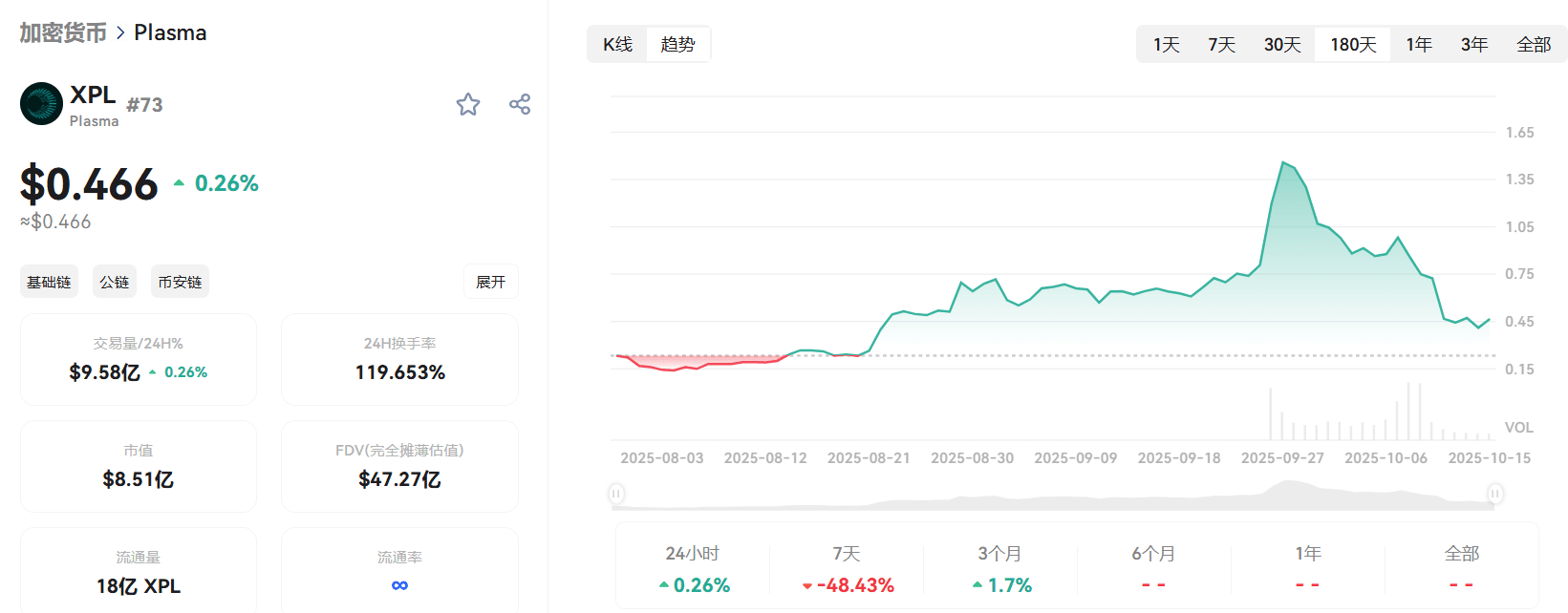Switch chart to 趋势 view
Image resolution: width=1568 pixels, height=613 pixels.
click(677, 45)
